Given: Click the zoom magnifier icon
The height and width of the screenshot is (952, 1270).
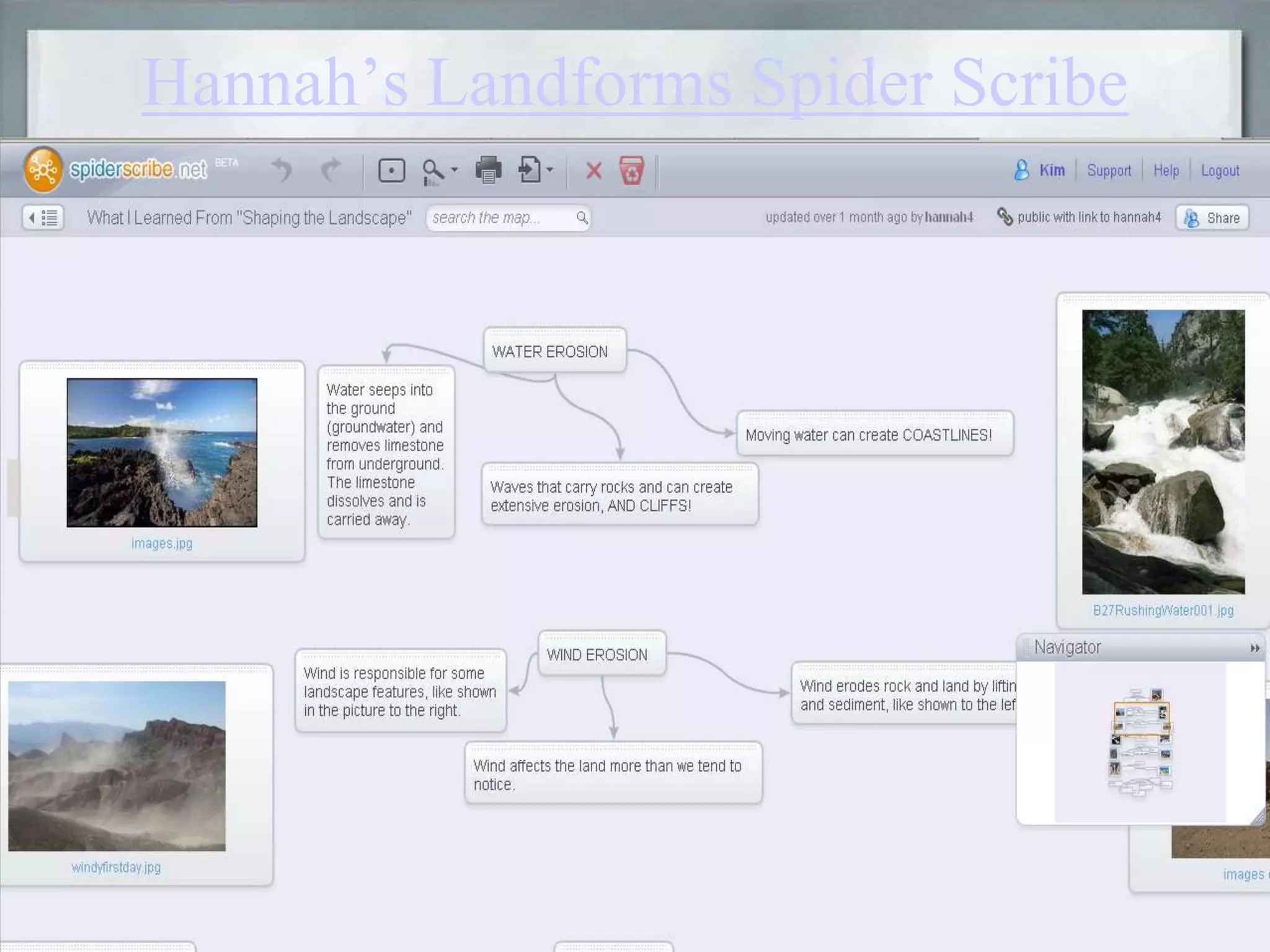Looking at the screenshot, I should [x=433, y=172].
